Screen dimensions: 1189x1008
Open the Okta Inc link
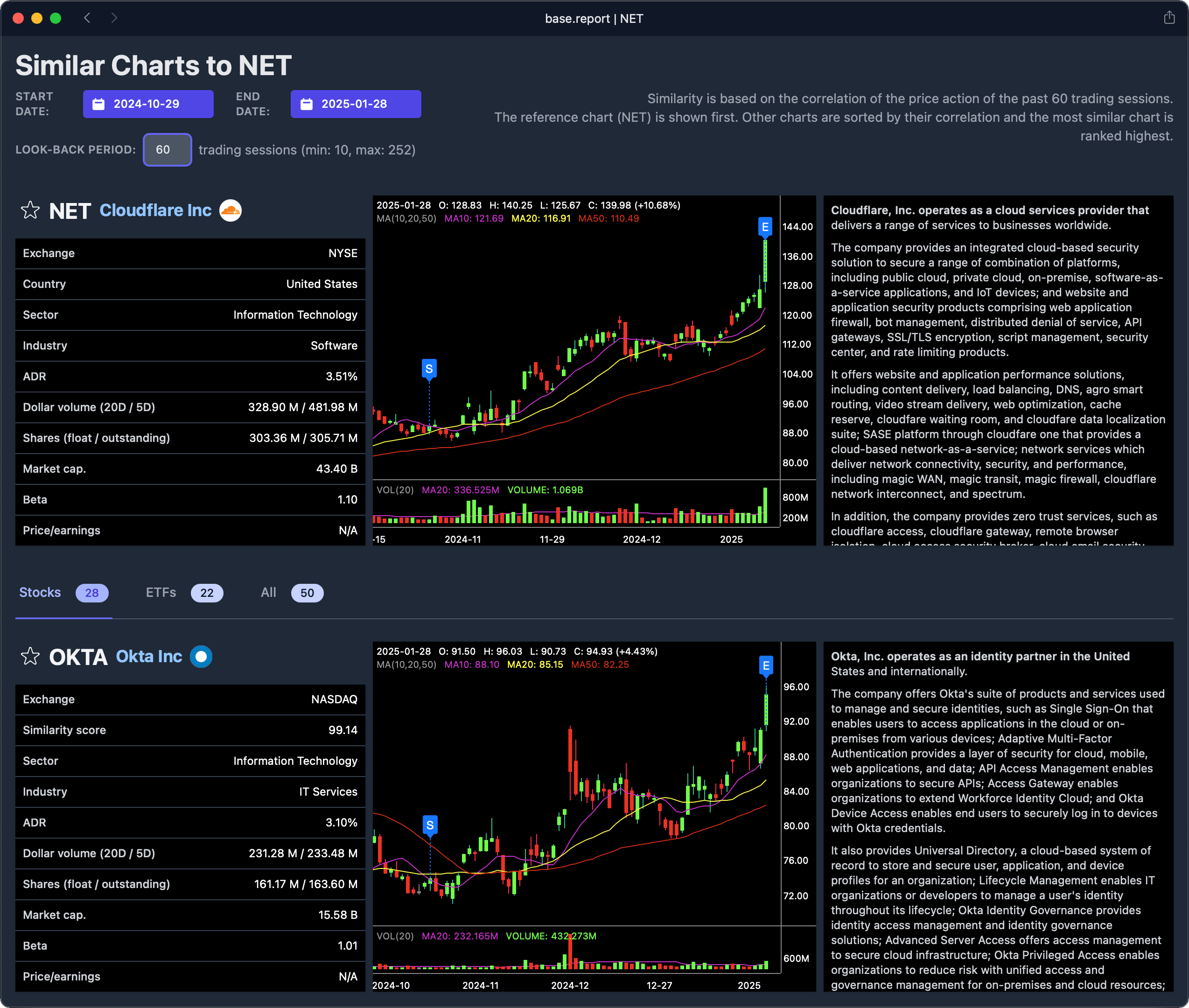click(x=149, y=657)
